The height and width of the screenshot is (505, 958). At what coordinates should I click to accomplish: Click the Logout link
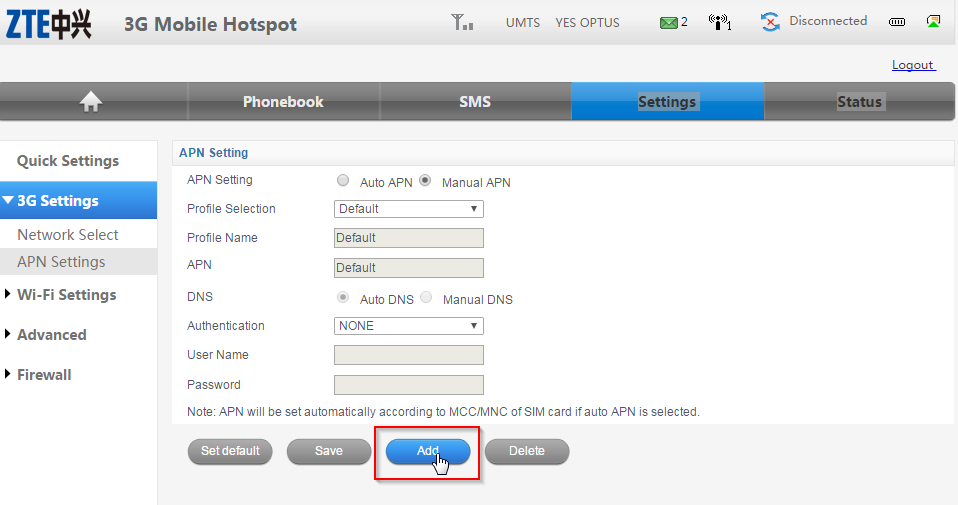(x=912, y=65)
